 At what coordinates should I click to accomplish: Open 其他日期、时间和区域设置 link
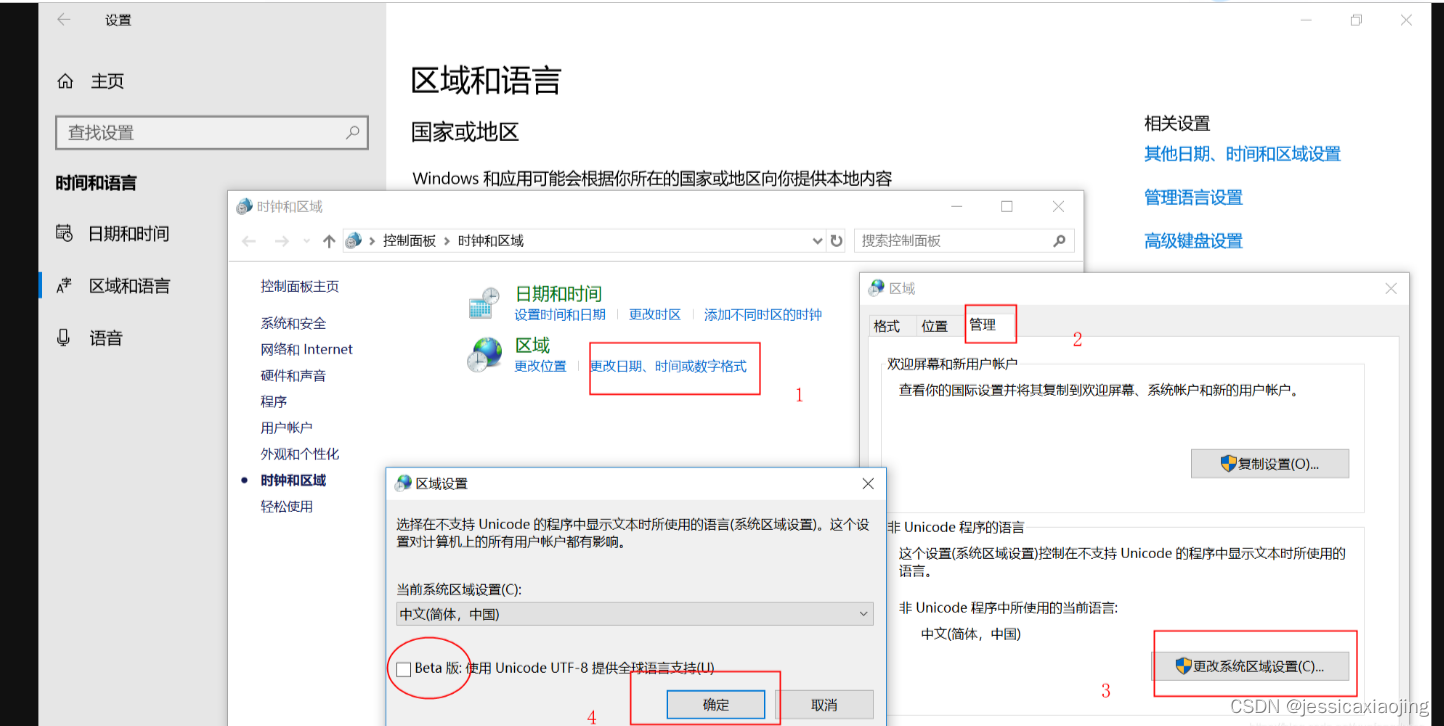pyautogui.click(x=1242, y=154)
